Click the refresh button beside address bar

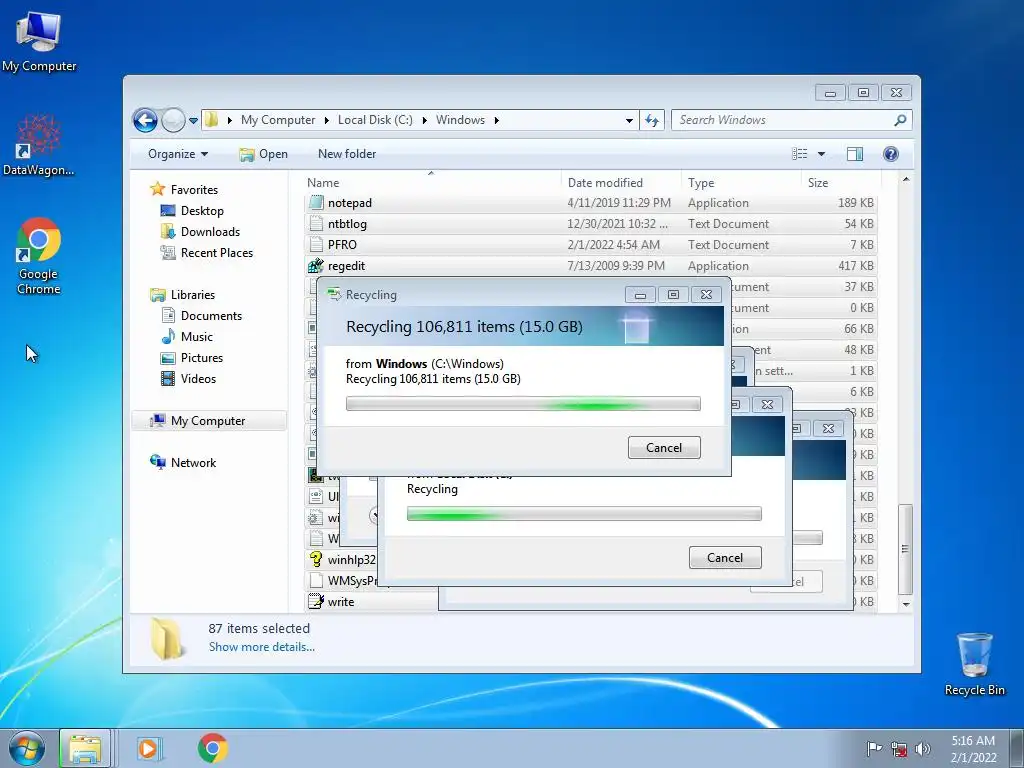point(652,120)
